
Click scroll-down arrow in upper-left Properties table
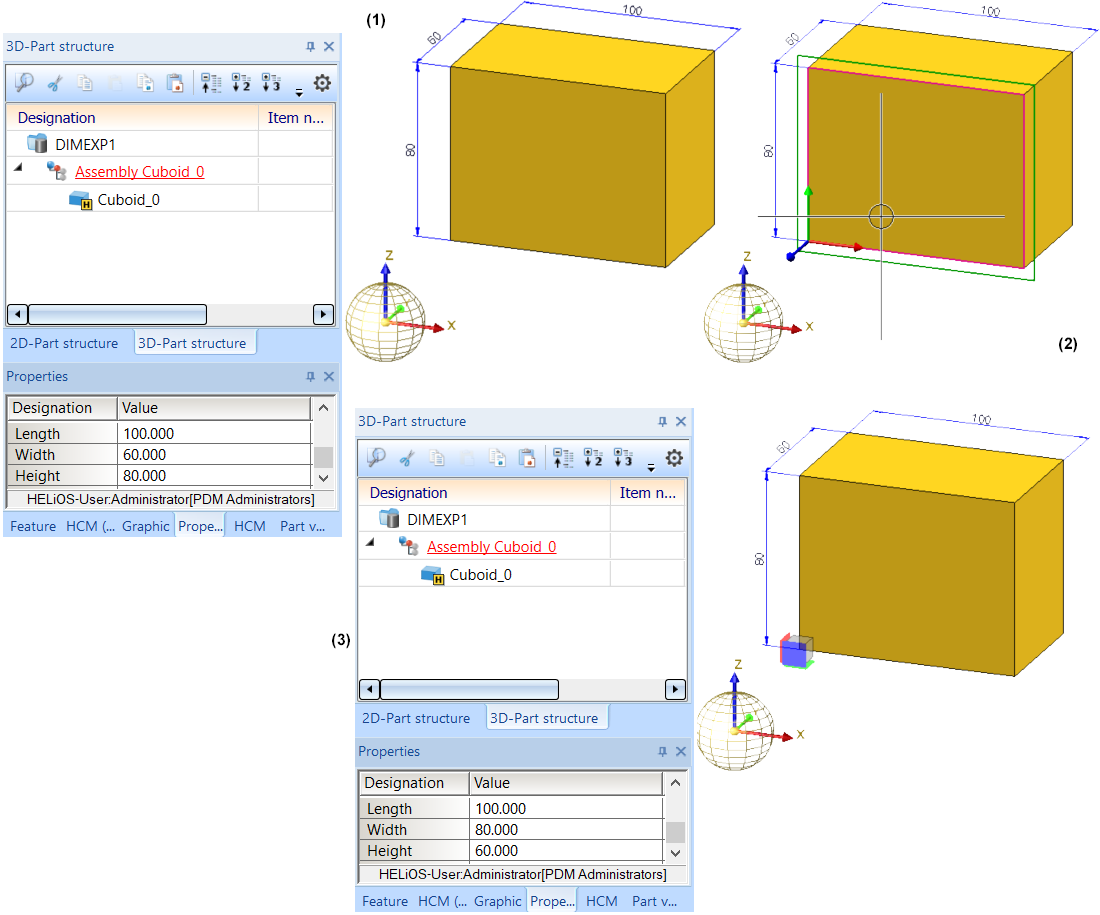[x=323, y=478]
